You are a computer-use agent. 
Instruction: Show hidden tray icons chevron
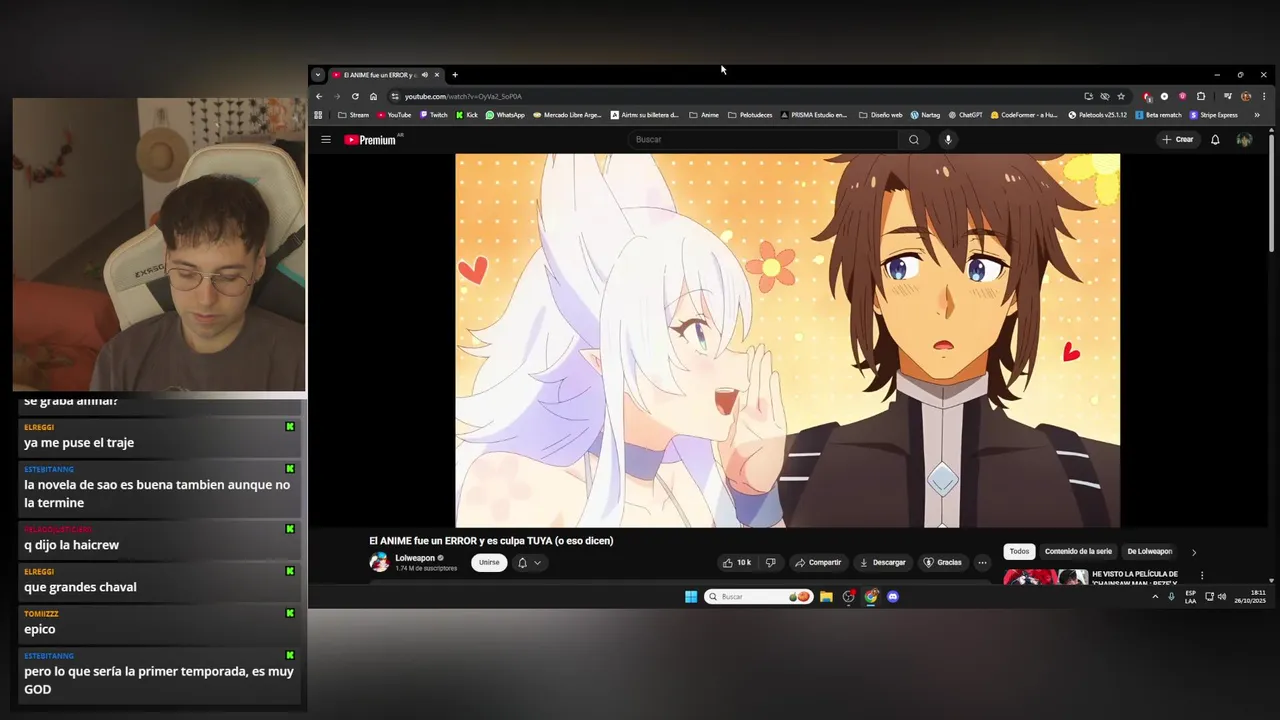point(1155,597)
